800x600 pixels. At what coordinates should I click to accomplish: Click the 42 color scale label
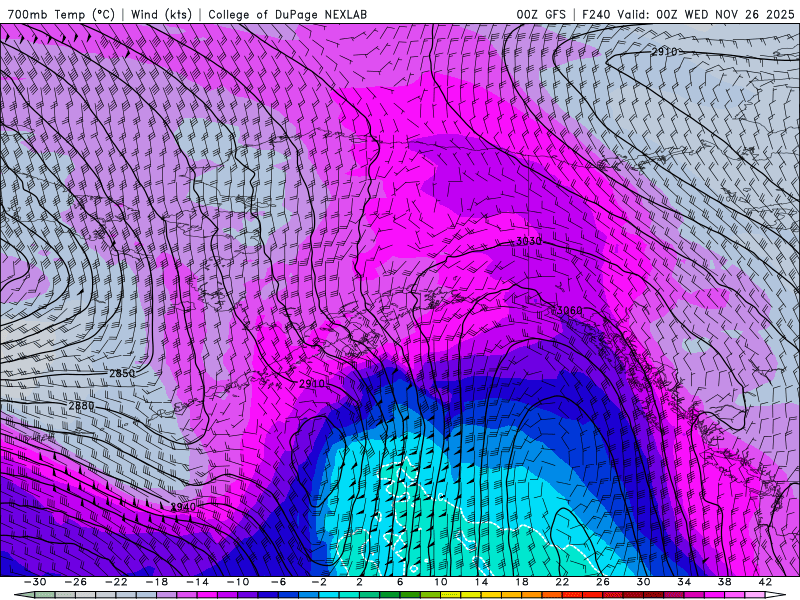tap(765, 582)
